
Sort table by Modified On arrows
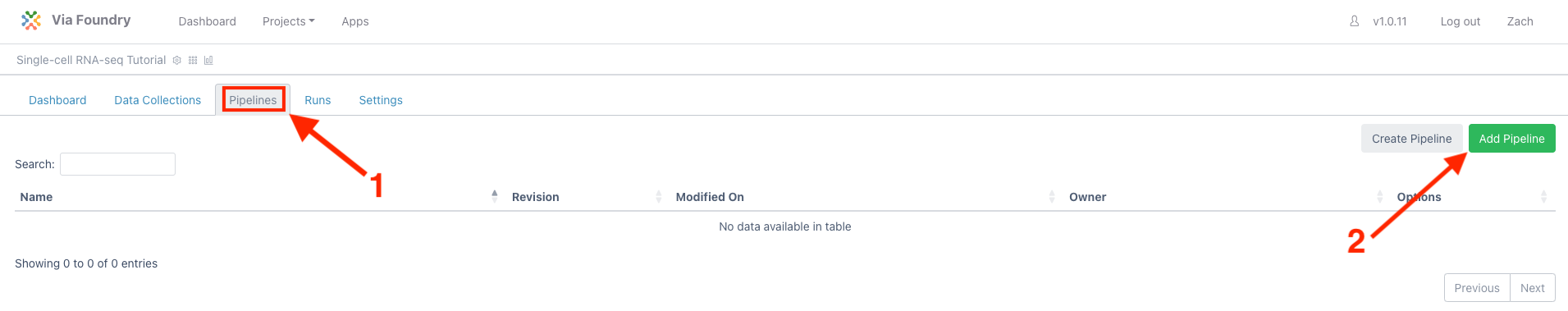coord(1052,196)
